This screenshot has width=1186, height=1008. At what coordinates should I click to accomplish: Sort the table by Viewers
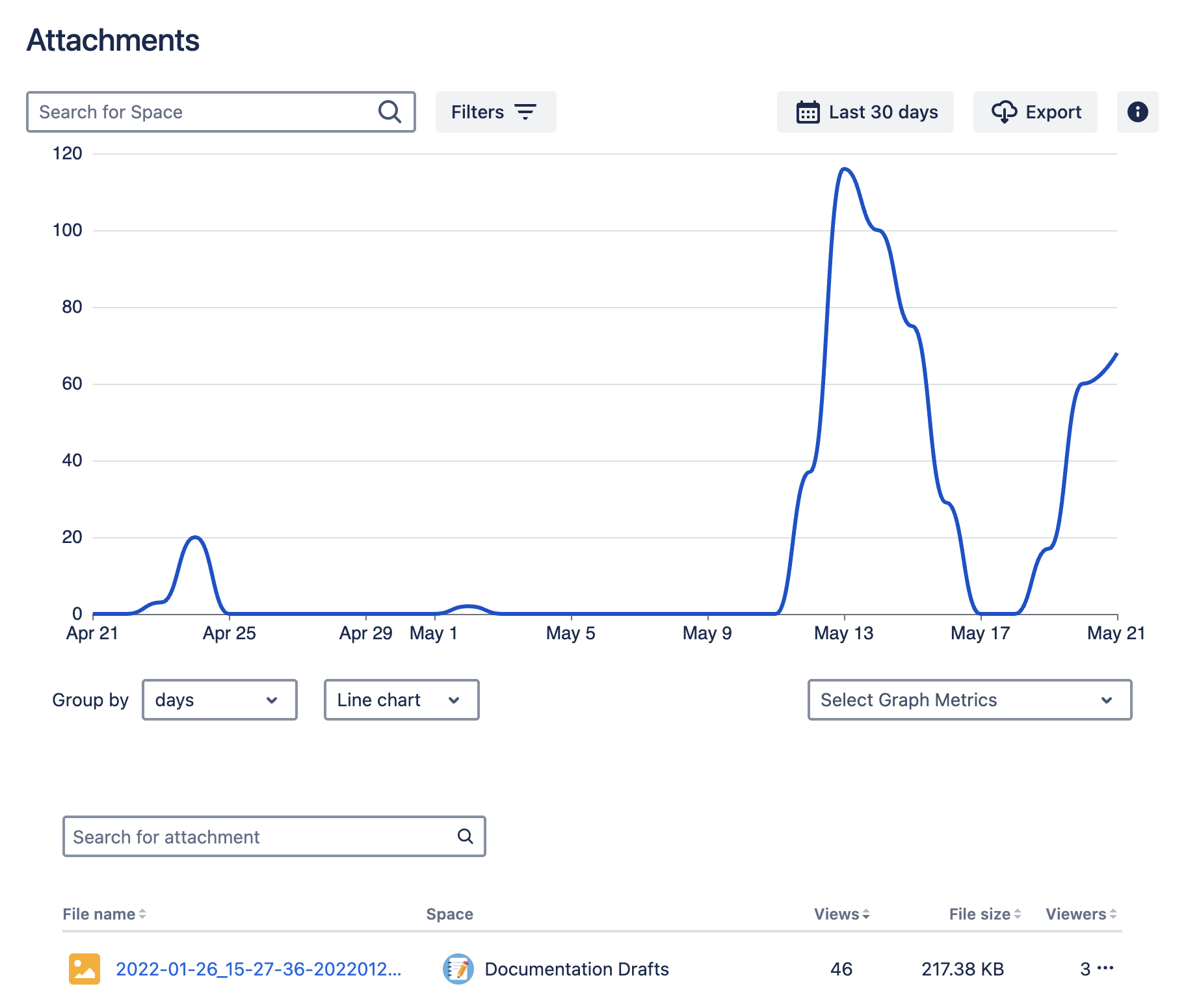1113,914
